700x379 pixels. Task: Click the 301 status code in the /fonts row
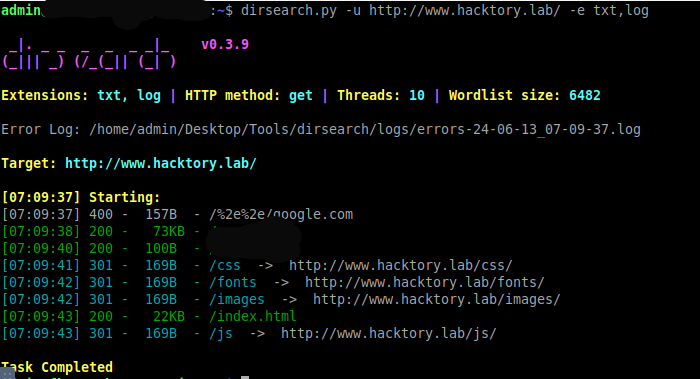click(101, 282)
